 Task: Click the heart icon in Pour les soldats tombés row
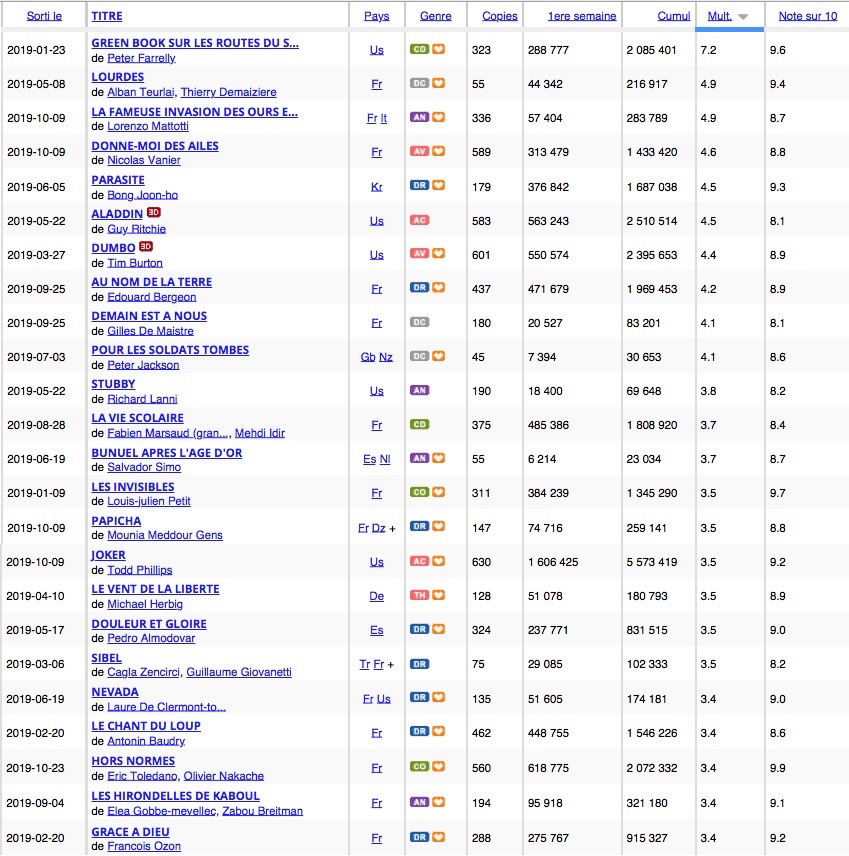438,356
